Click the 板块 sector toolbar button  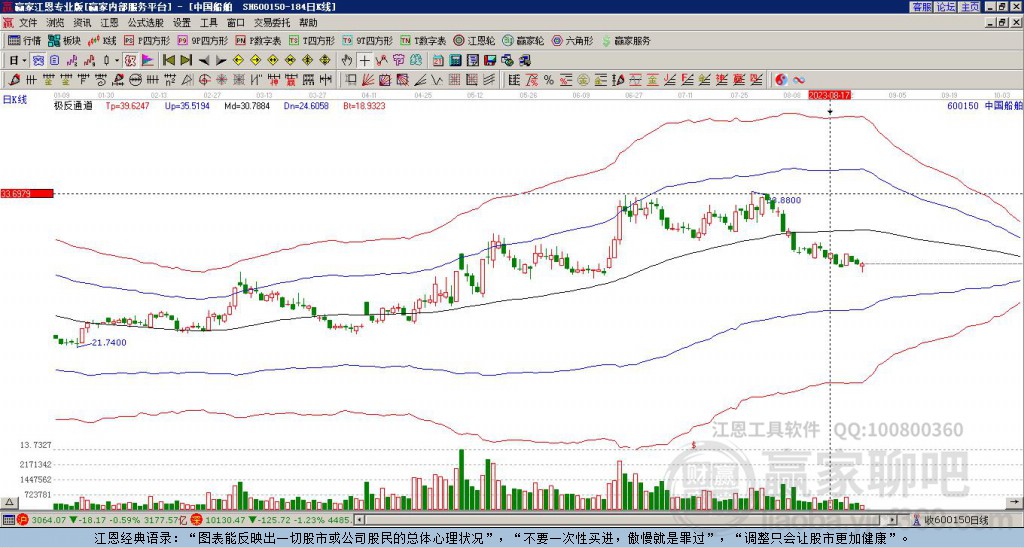tap(64, 40)
